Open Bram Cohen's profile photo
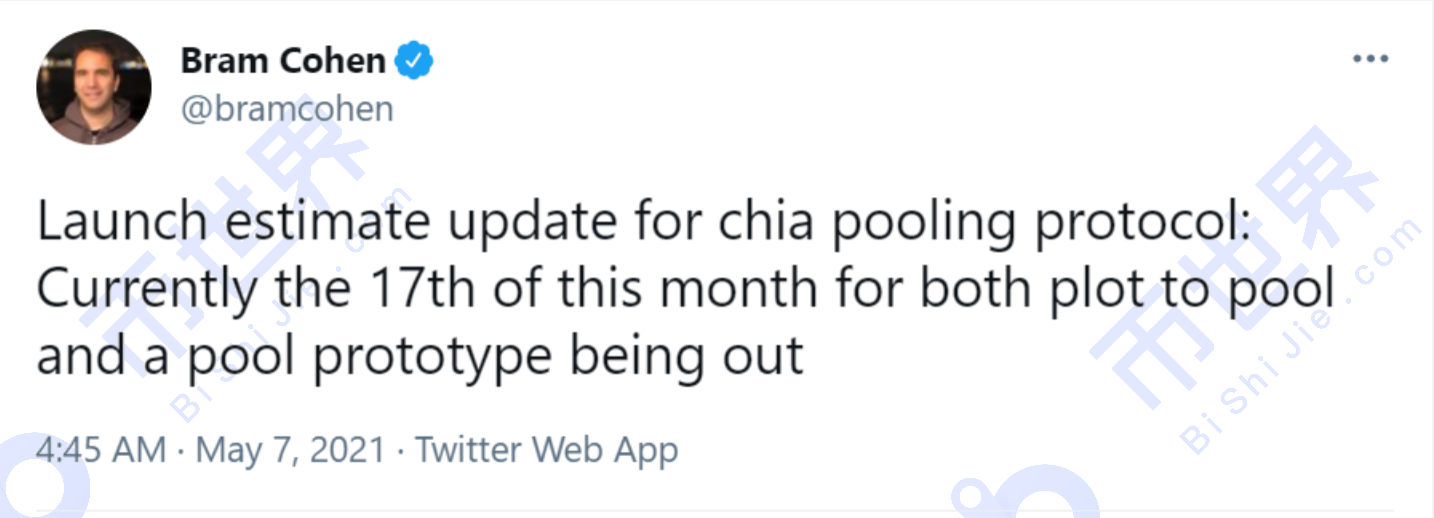1434x518 pixels. pos(94,87)
